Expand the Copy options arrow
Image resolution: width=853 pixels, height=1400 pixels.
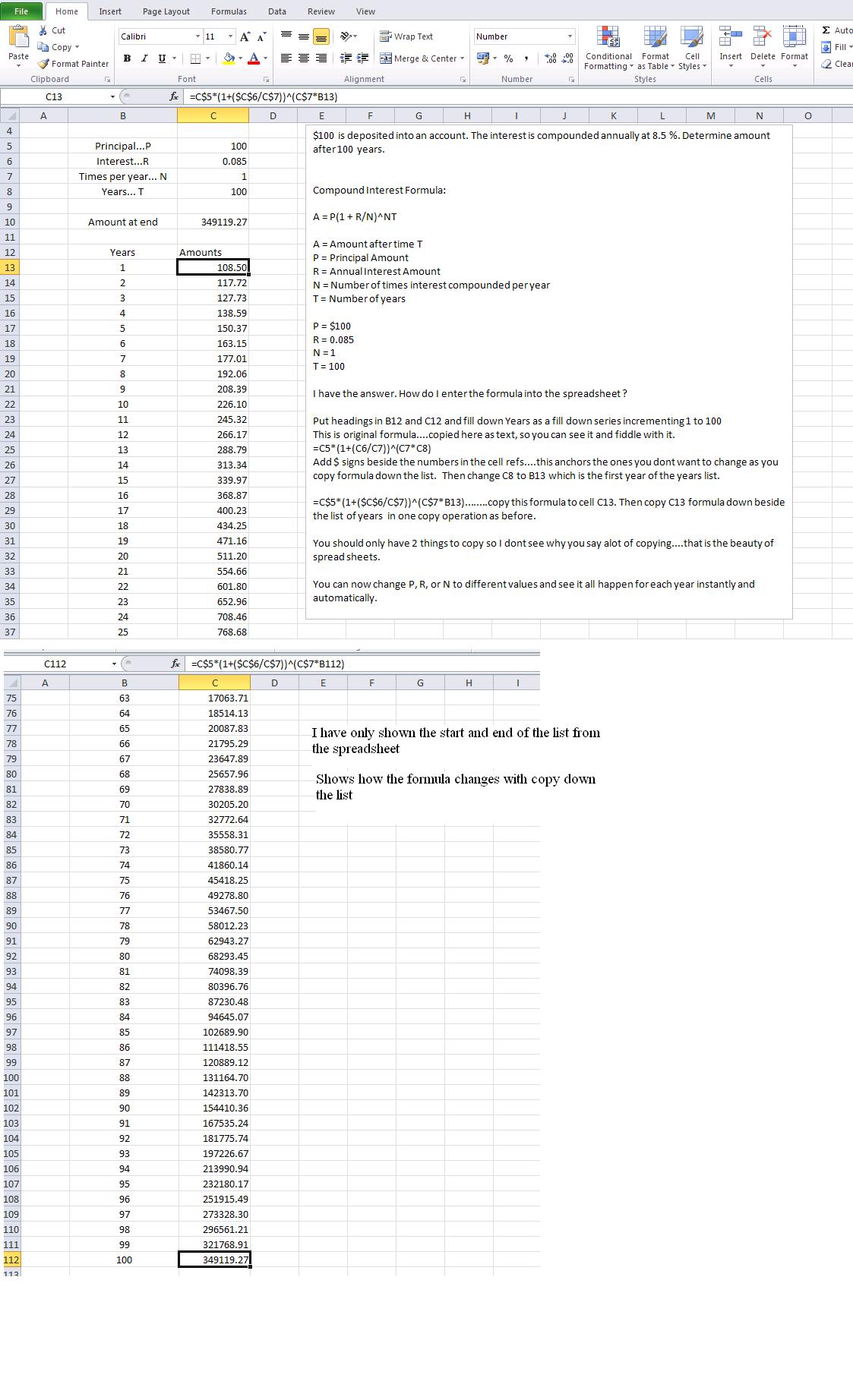pos(77,47)
